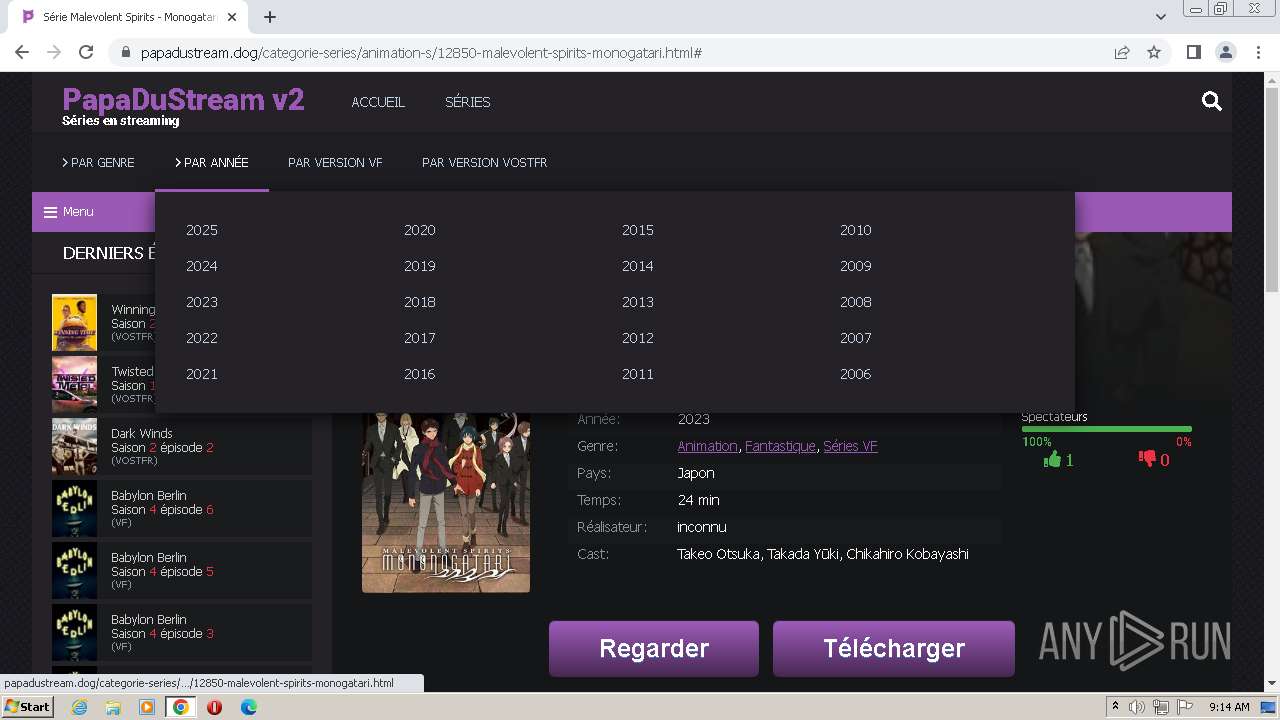Select year 2019
Viewport: 1280px width, 720px height.
419,266
